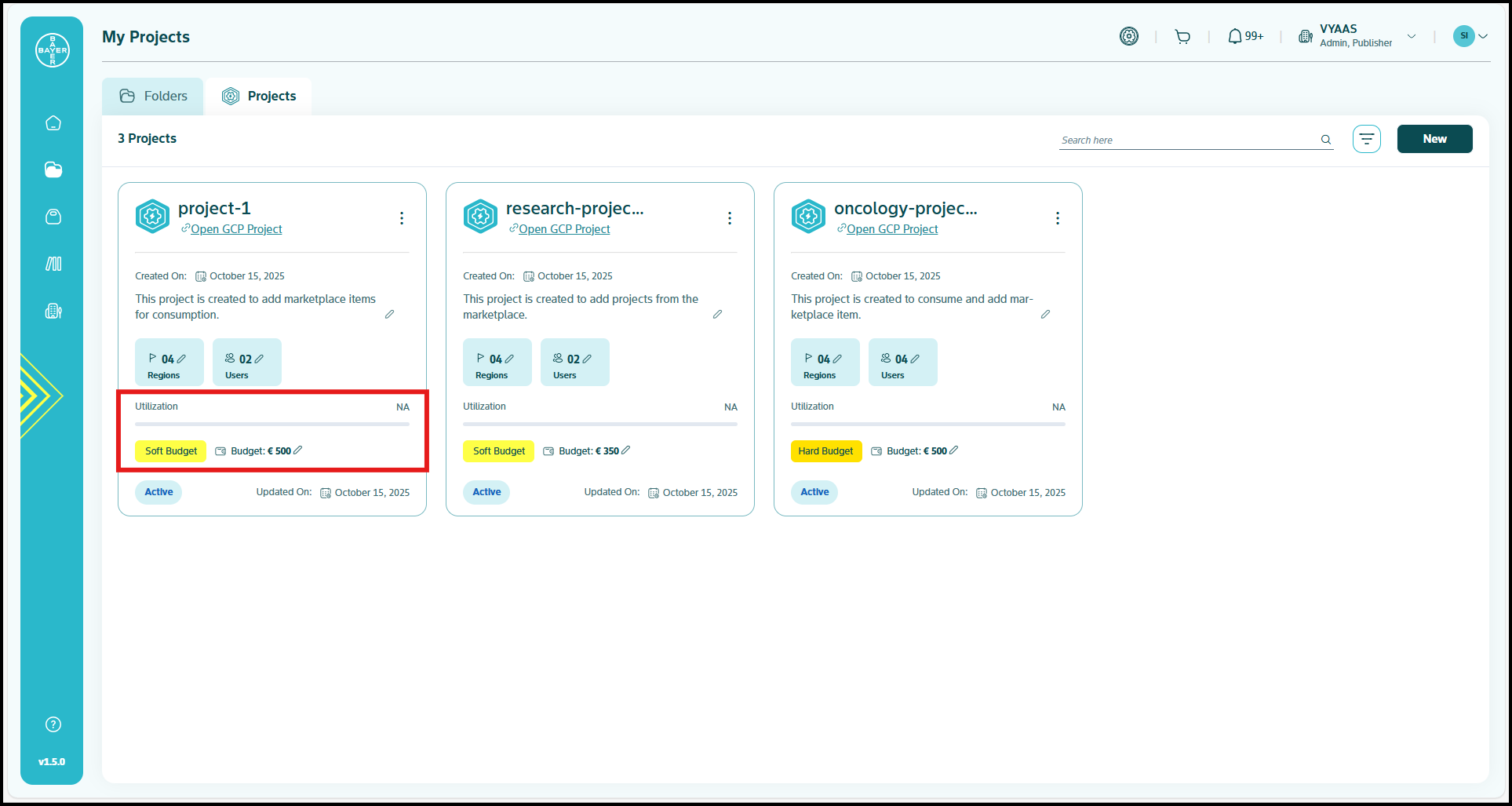
Task: Expand the SI user profile menu
Action: [1483, 36]
